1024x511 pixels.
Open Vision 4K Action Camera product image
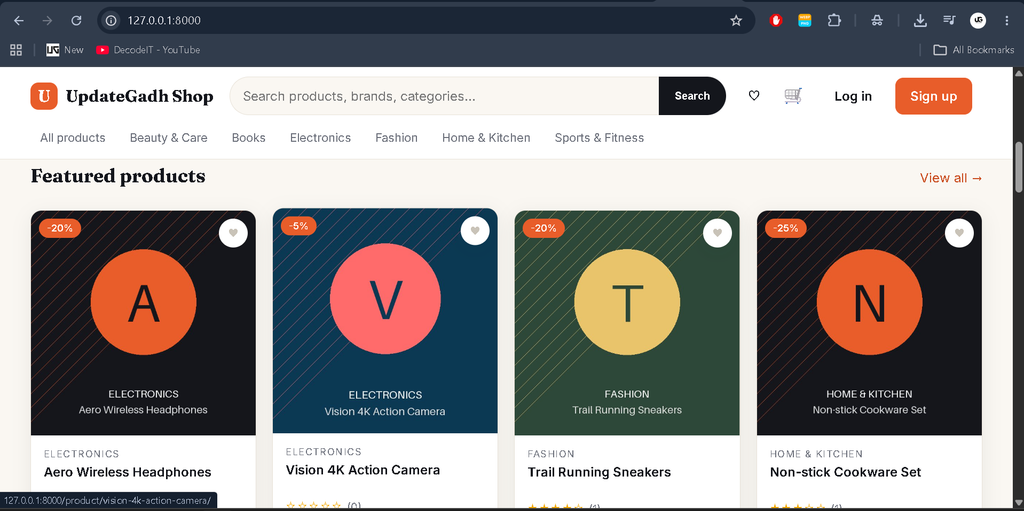[385, 321]
